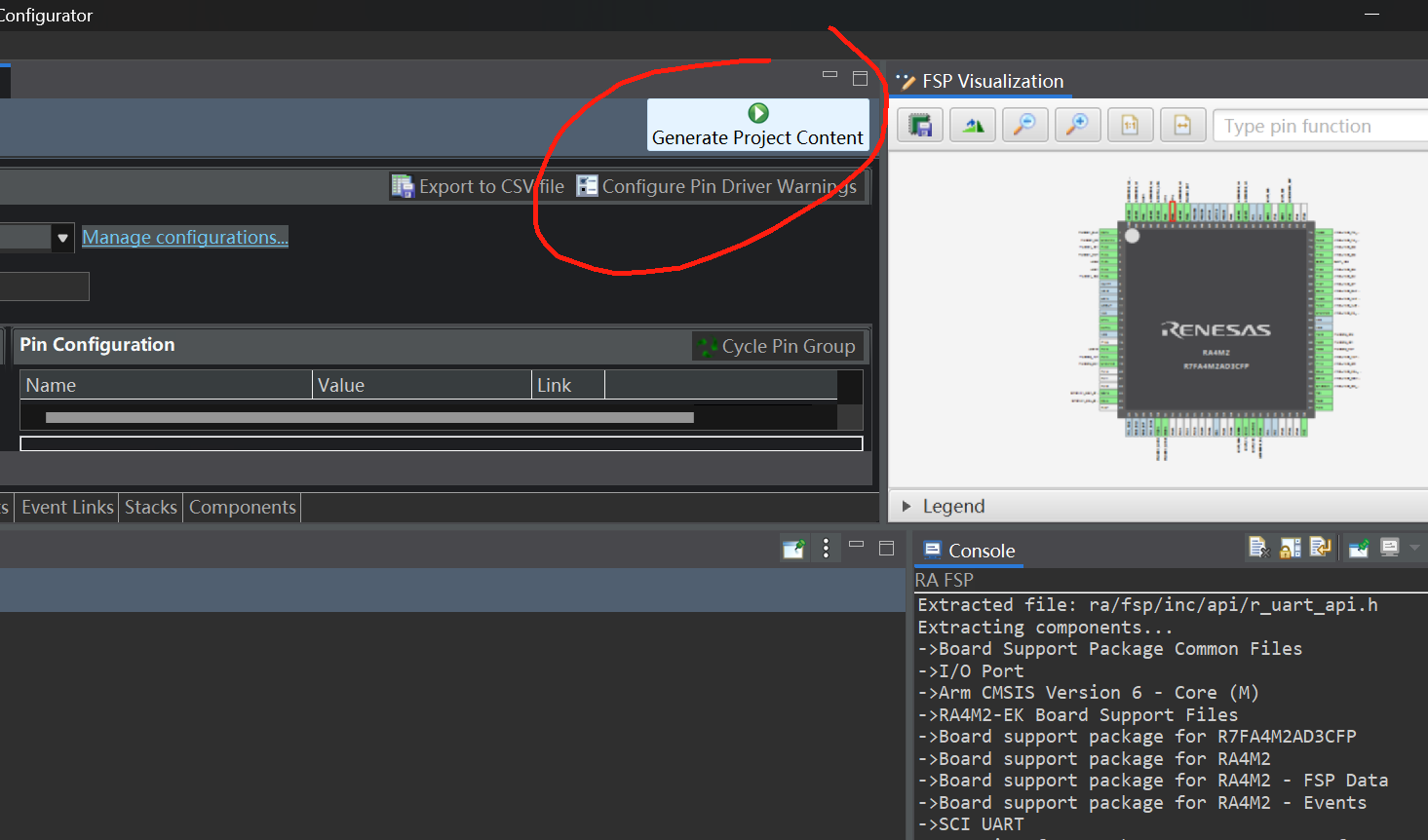Expand the Legend section
This screenshot has width=1428, height=840.
(x=907, y=506)
